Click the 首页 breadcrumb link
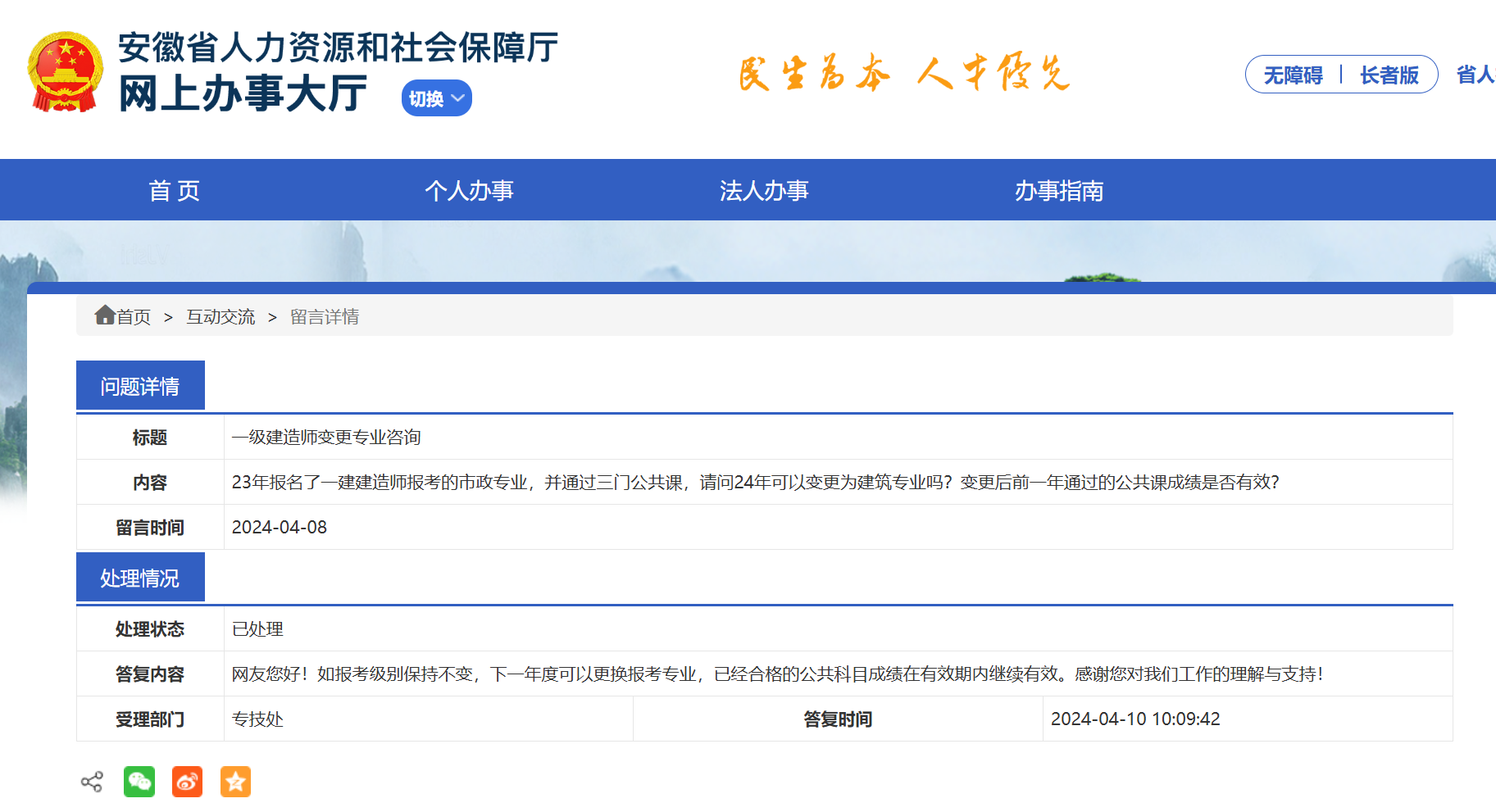Image resolution: width=1496 pixels, height=812 pixels. click(134, 317)
